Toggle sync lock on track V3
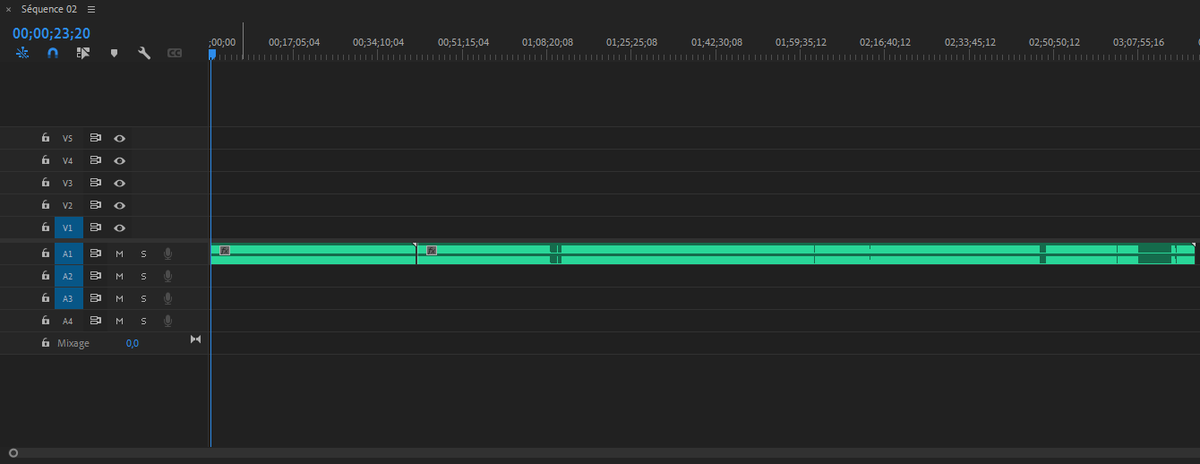Image resolution: width=1200 pixels, height=464 pixels. pyautogui.click(x=96, y=183)
